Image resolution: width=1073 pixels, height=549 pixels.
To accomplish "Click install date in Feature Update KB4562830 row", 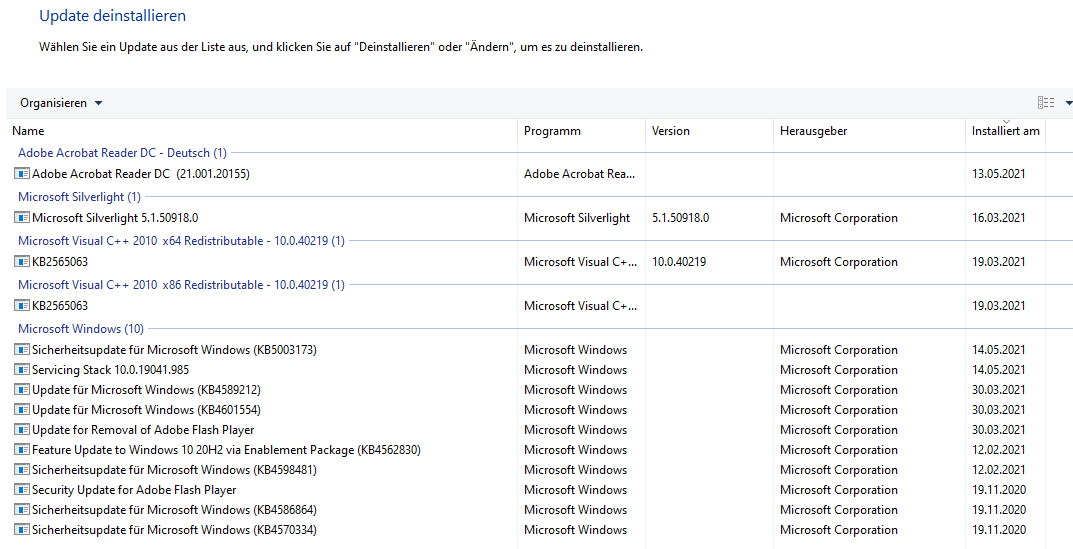I will (998, 450).
